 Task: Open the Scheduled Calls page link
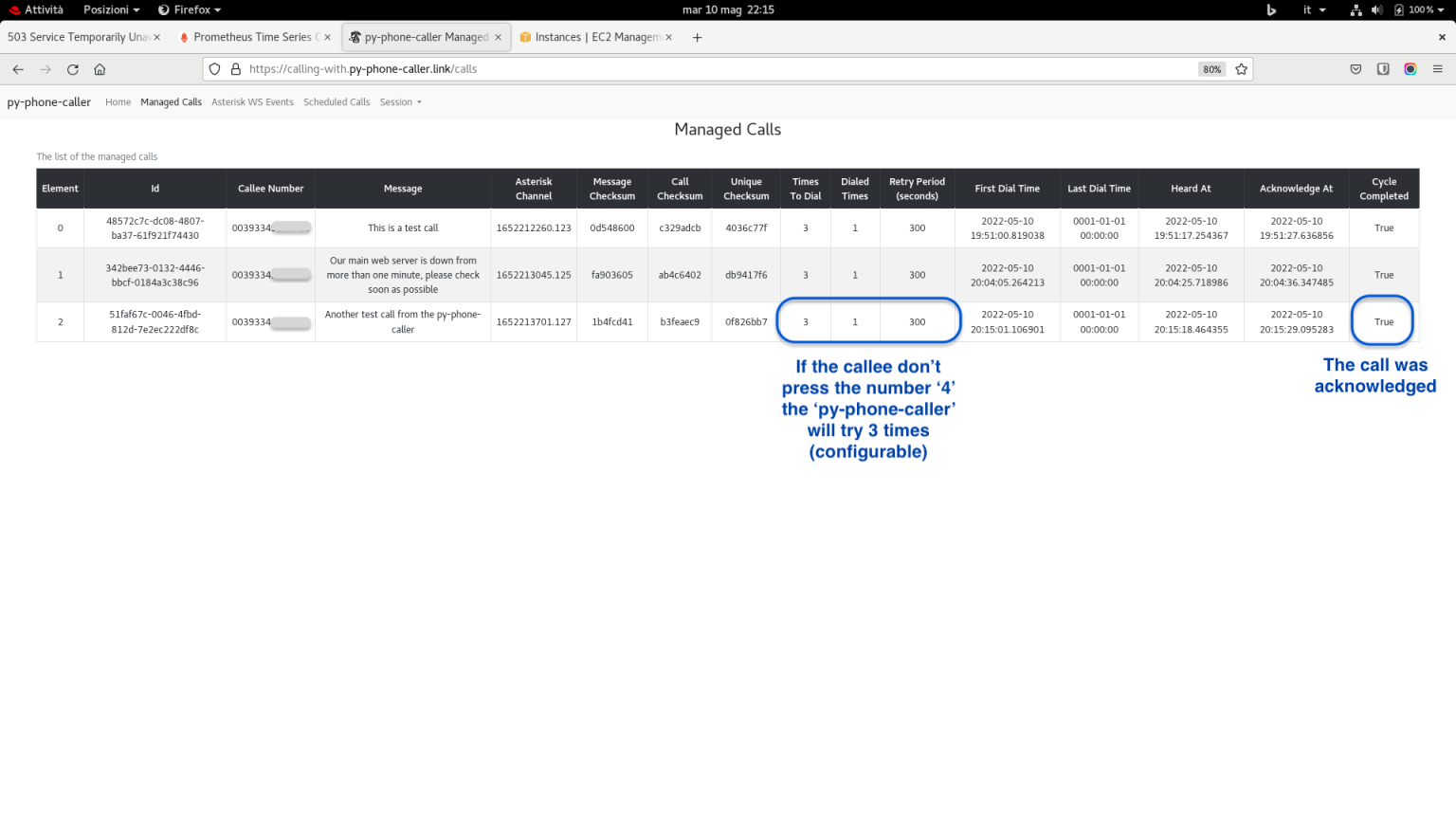pos(337,102)
